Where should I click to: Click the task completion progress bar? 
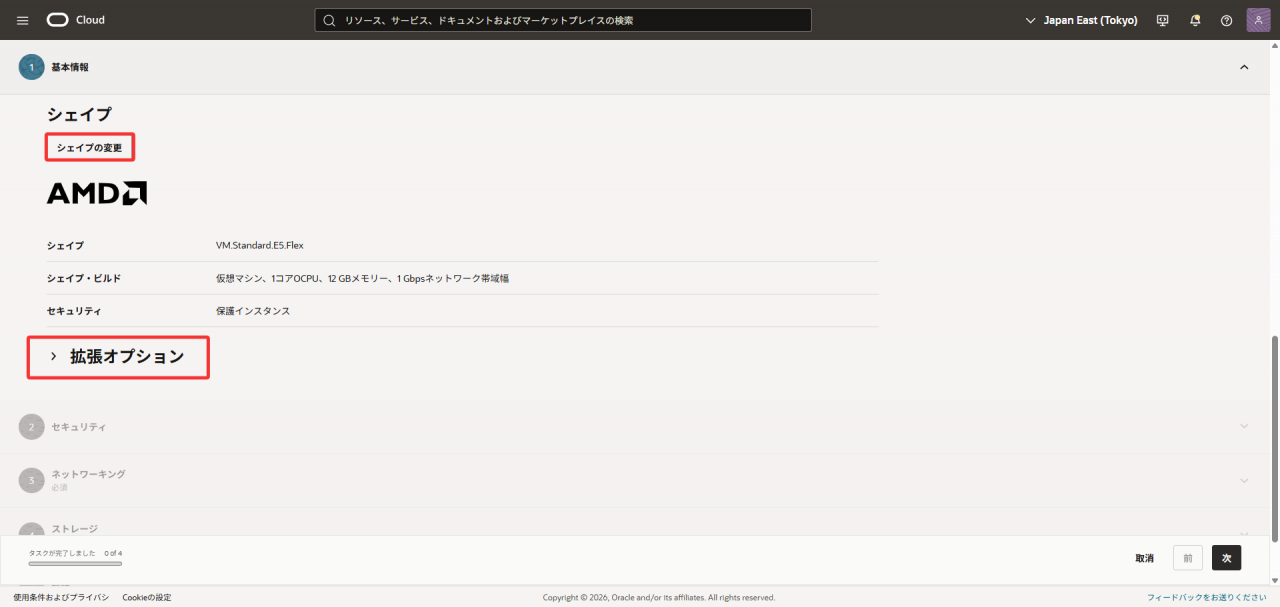[x=75, y=563]
